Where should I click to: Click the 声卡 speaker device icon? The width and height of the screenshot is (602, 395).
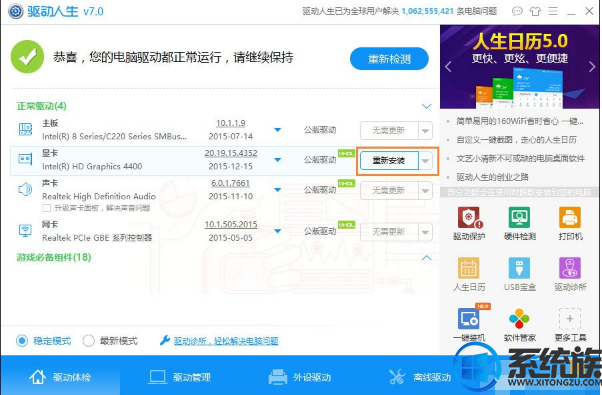tap(25, 189)
